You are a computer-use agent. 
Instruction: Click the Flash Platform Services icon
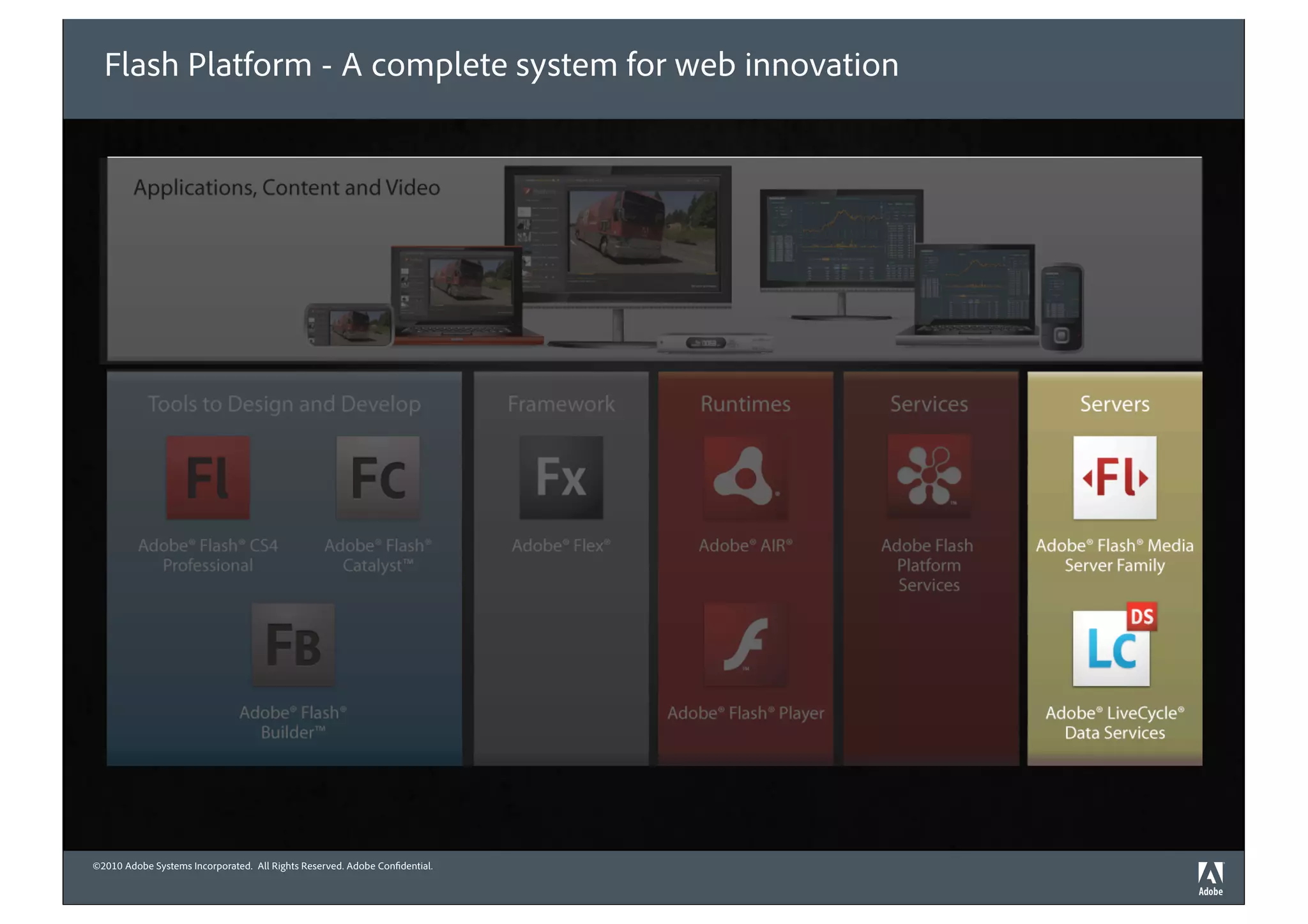pos(929,476)
